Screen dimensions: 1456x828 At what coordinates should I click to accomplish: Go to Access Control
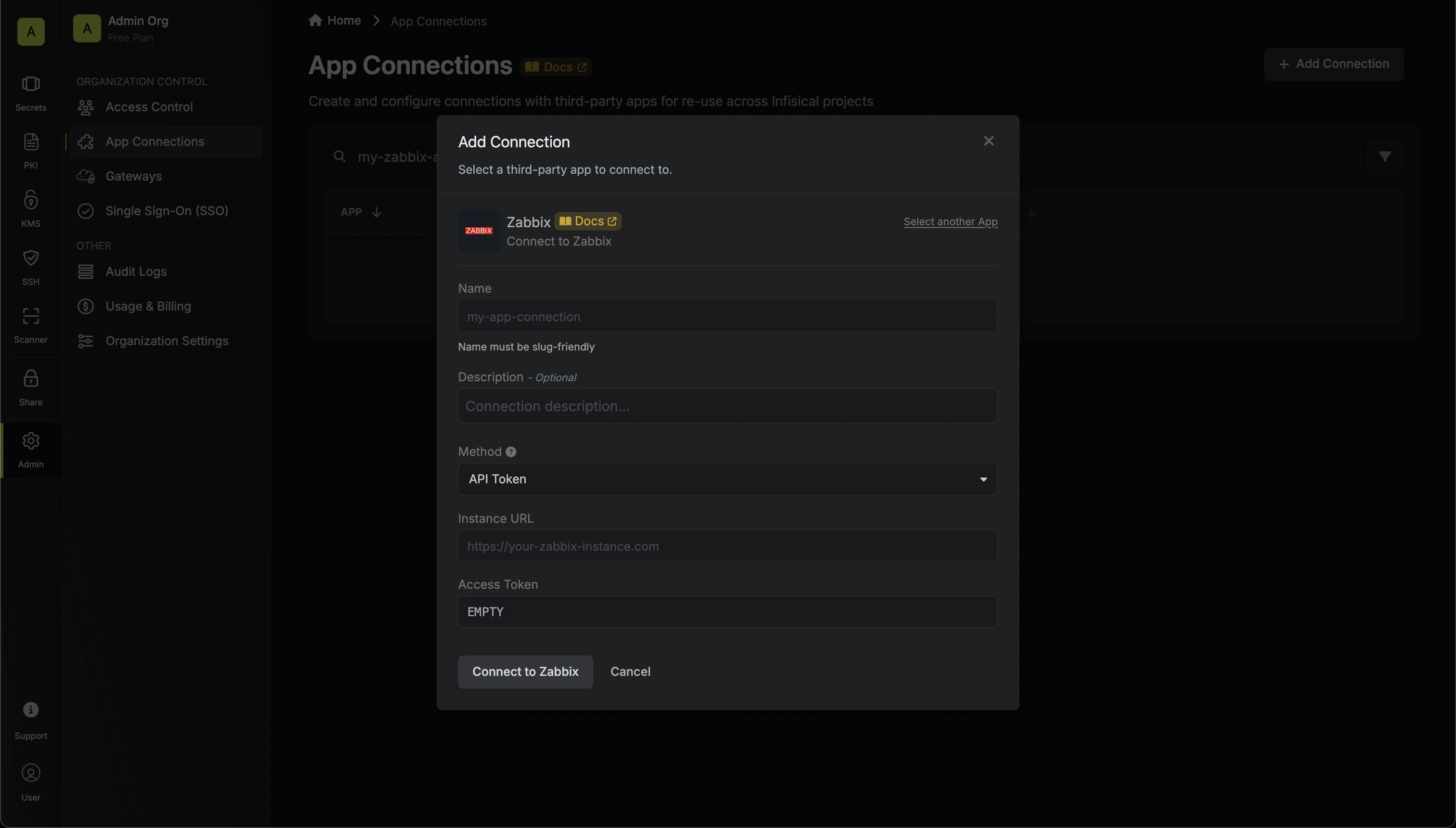pyautogui.click(x=166, y=107)
